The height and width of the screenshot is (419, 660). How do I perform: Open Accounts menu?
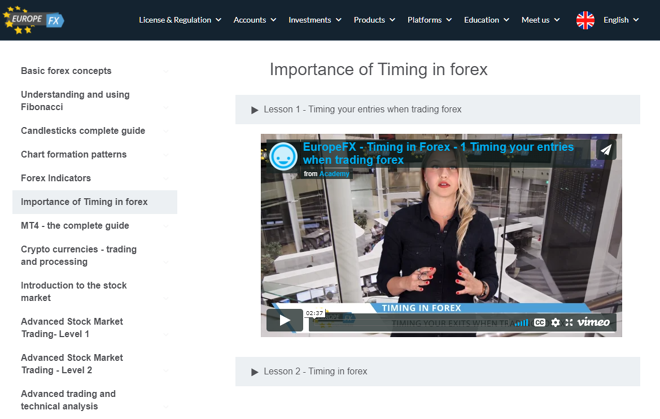[255, 20]
